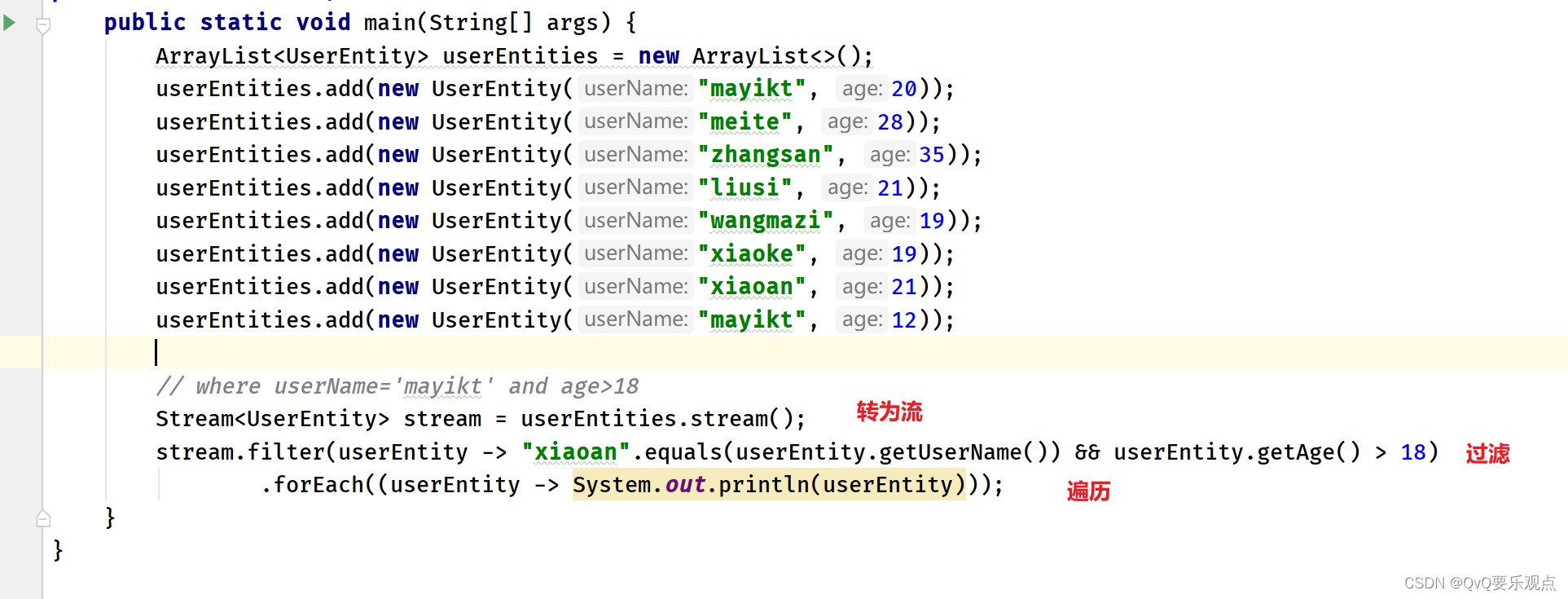Viewport: 1568px width, 599px height.
Task: Place the caret on empty highlighted line
Action: (784, 352)
